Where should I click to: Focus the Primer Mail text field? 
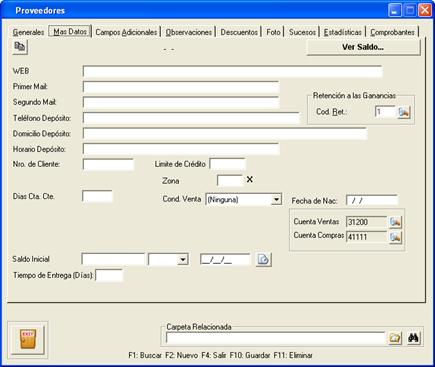(181, 87)
